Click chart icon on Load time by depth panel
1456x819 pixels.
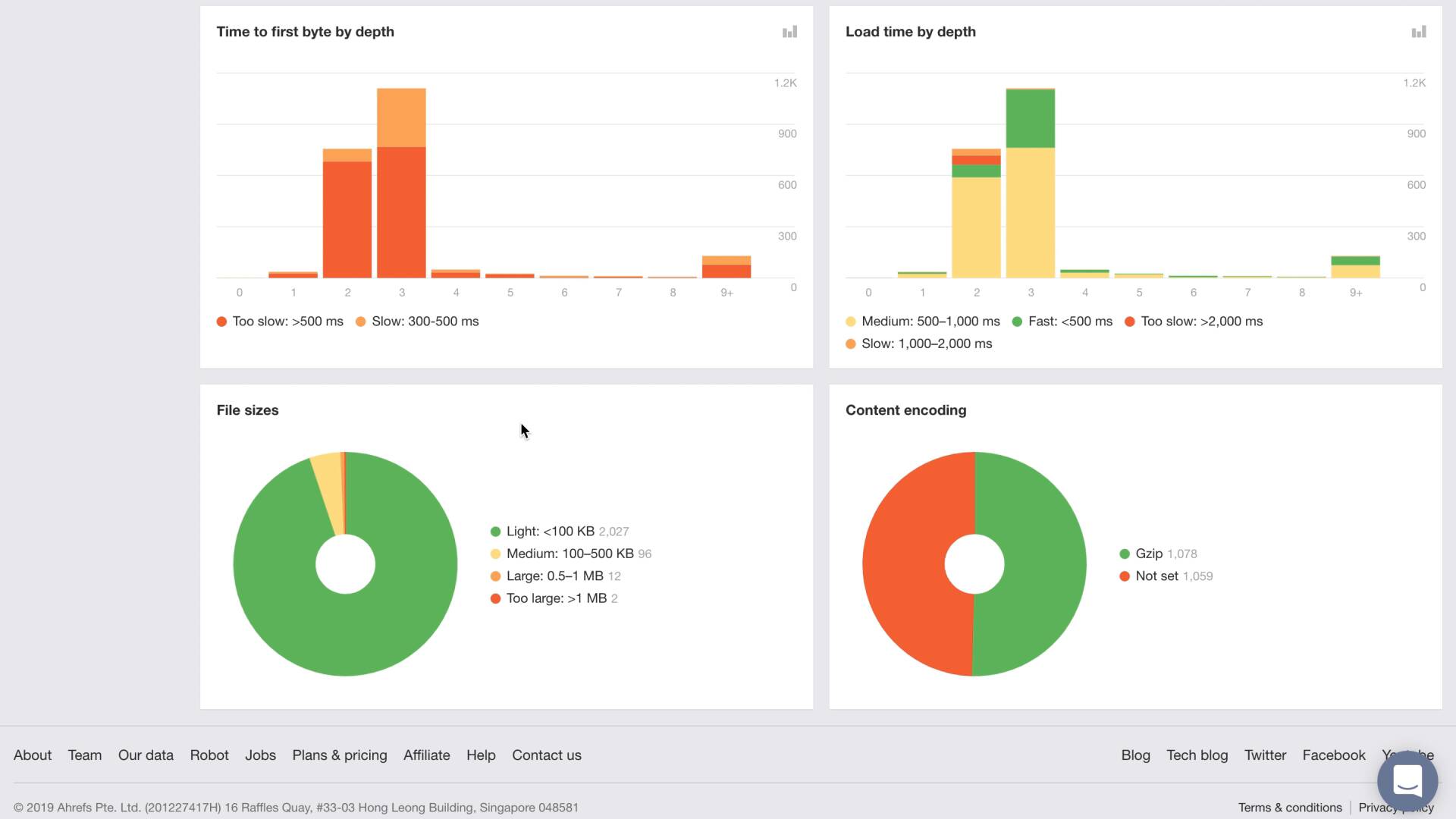click(1419, 32)
